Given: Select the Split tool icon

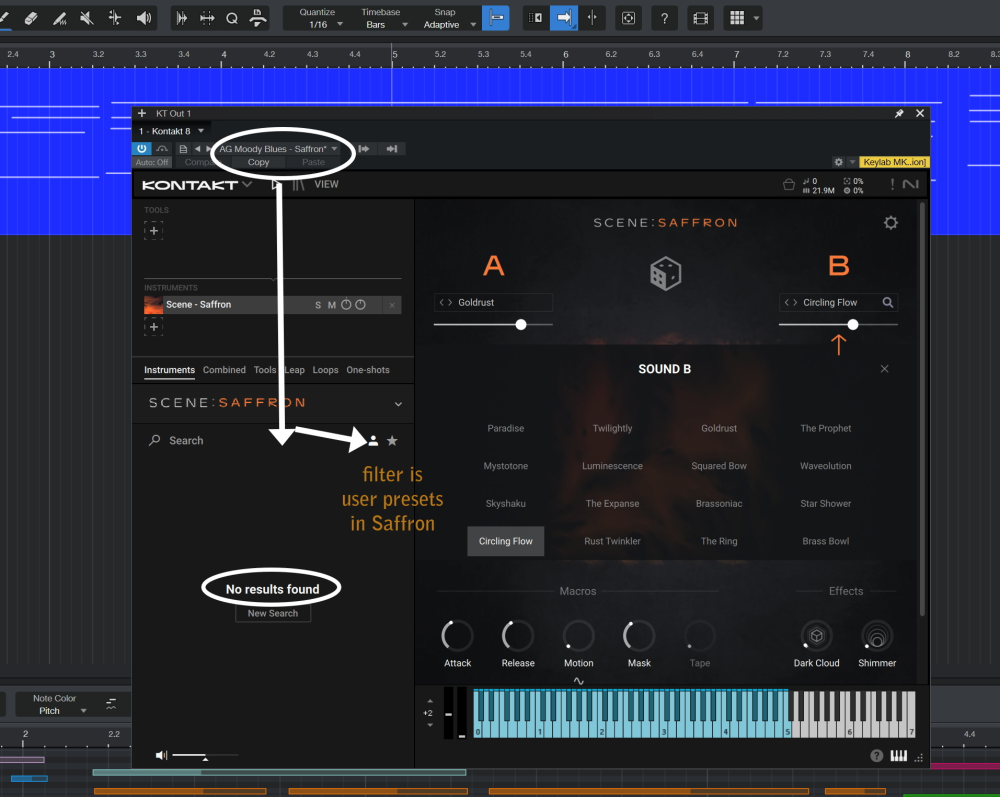Looking at the screenshot, I should [115, 18].
